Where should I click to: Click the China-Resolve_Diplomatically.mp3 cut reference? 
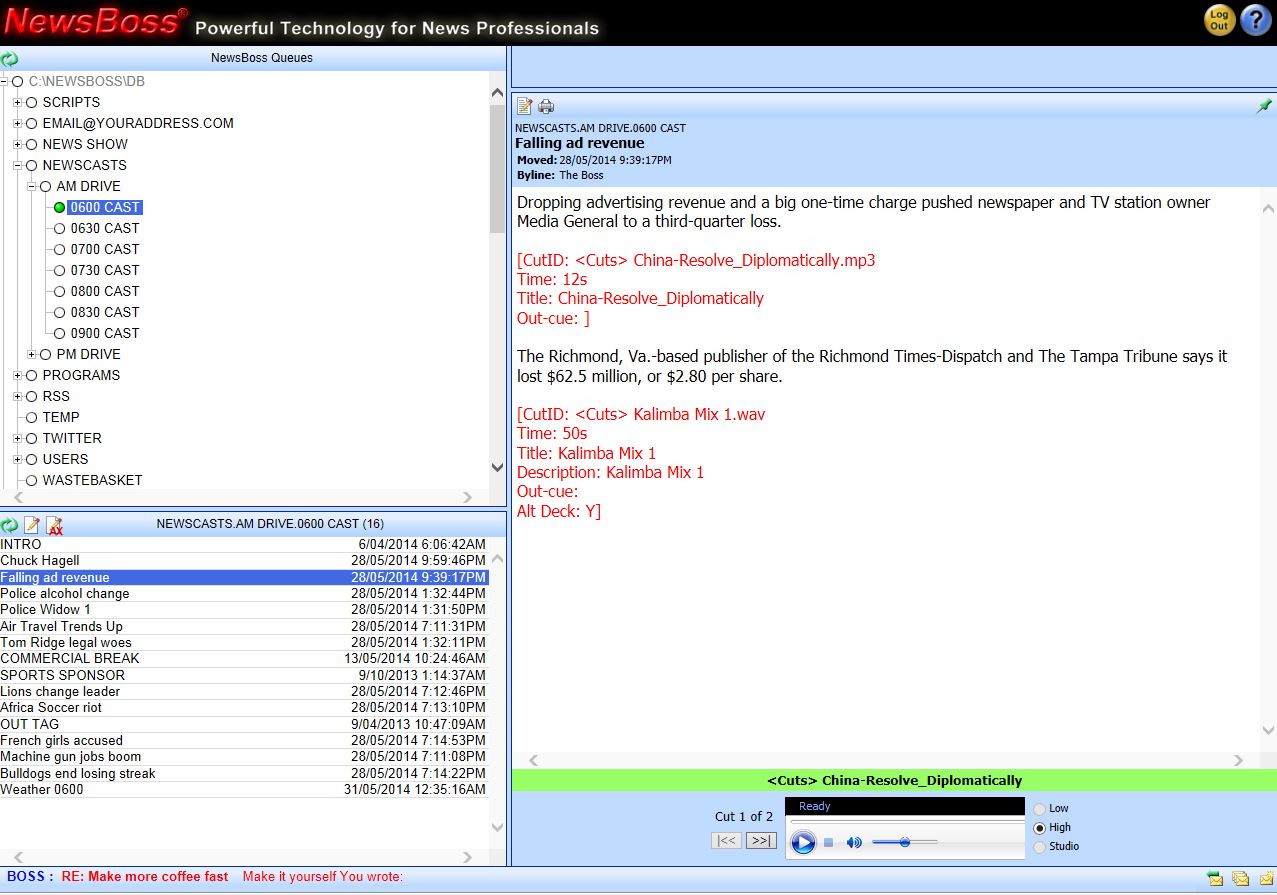696,260
